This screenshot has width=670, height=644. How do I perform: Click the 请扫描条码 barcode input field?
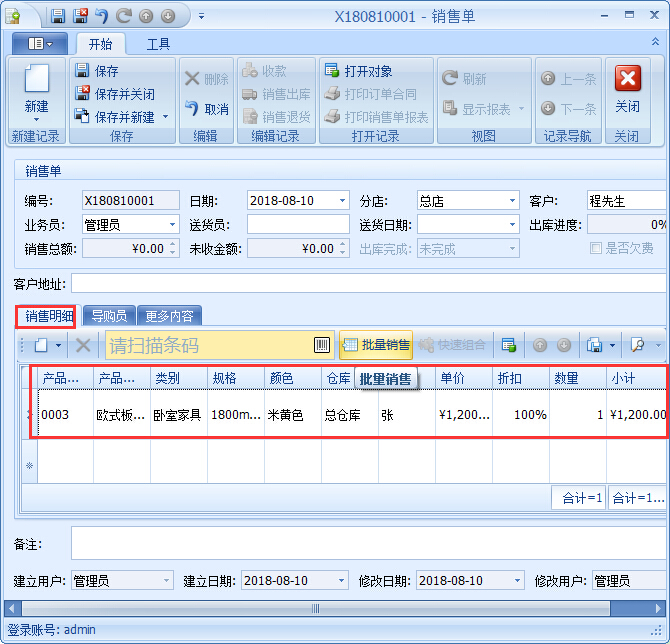click(x=208, y=345)
